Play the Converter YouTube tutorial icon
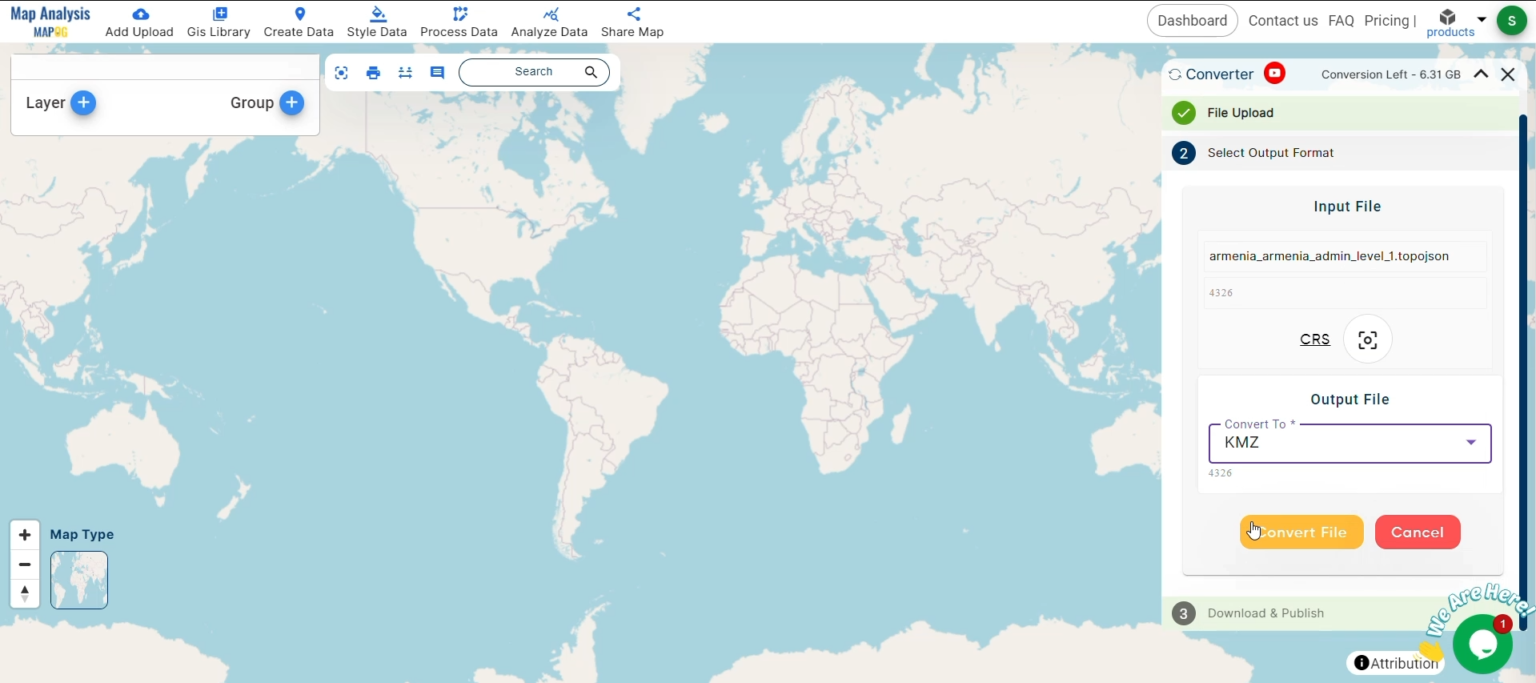Image resolution: width=1536 pixels, height=683 pixels. click(1274, 72)
